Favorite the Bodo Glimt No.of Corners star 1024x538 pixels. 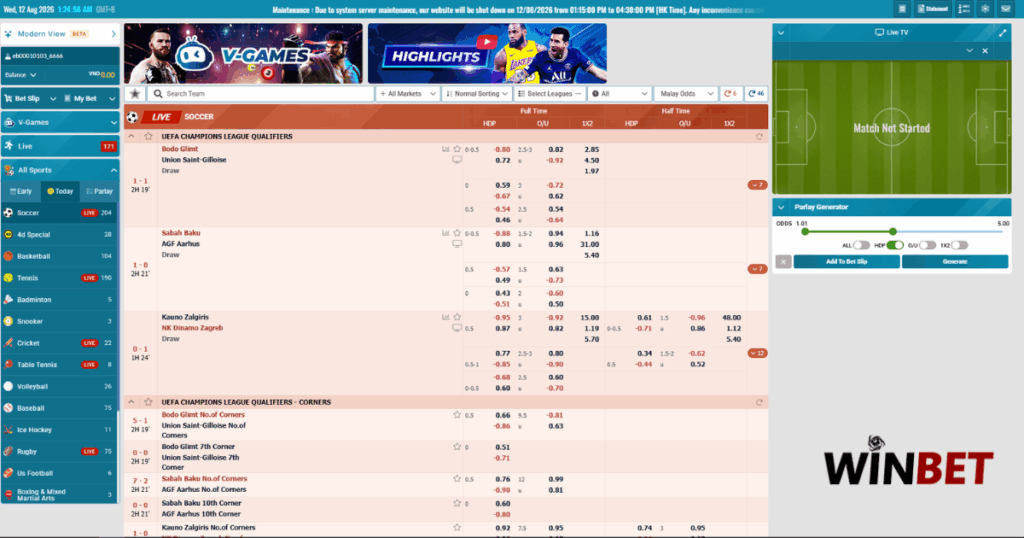tap(457, 415)
